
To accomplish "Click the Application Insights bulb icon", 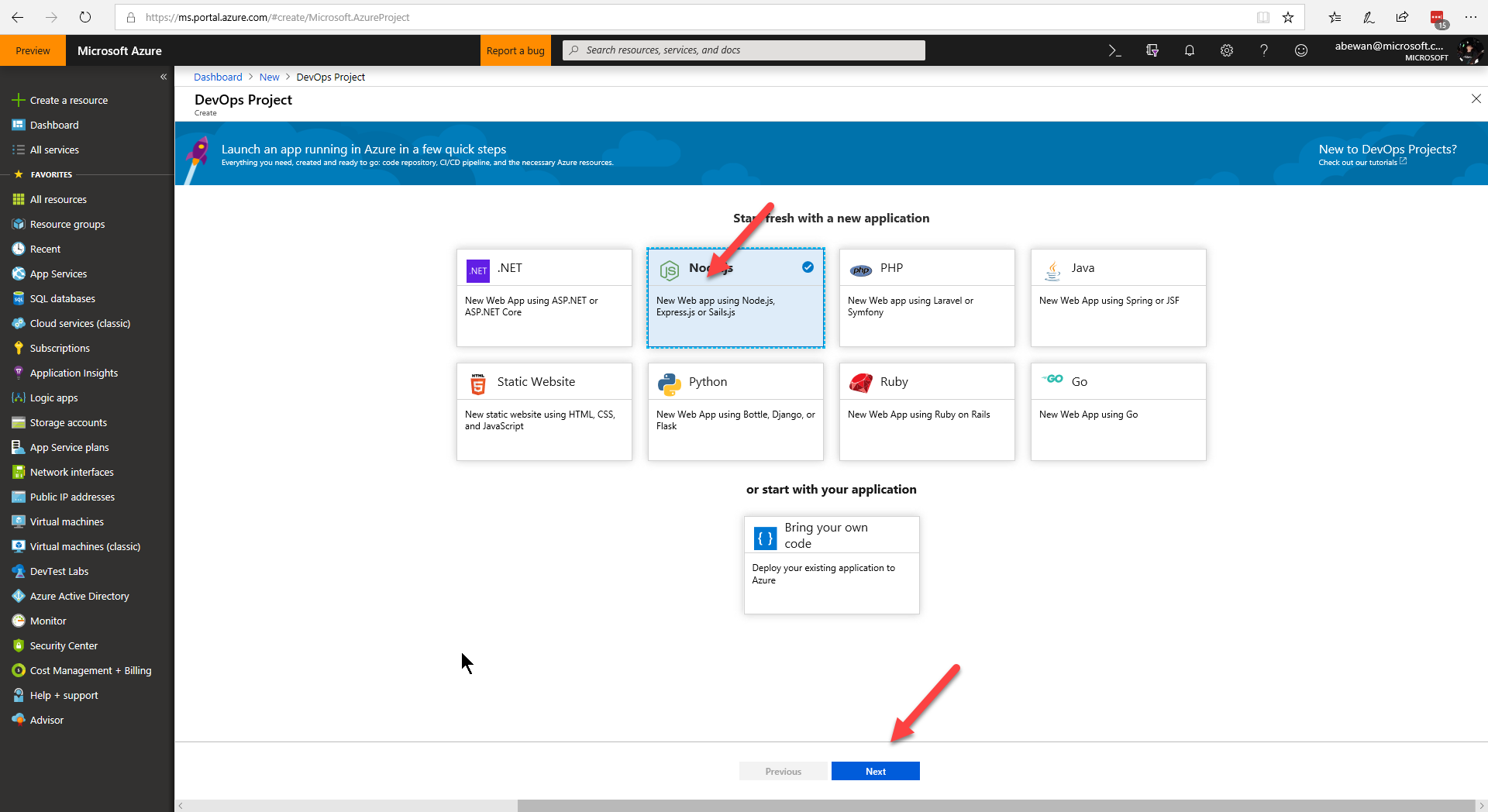I will (x=19, y=373).
